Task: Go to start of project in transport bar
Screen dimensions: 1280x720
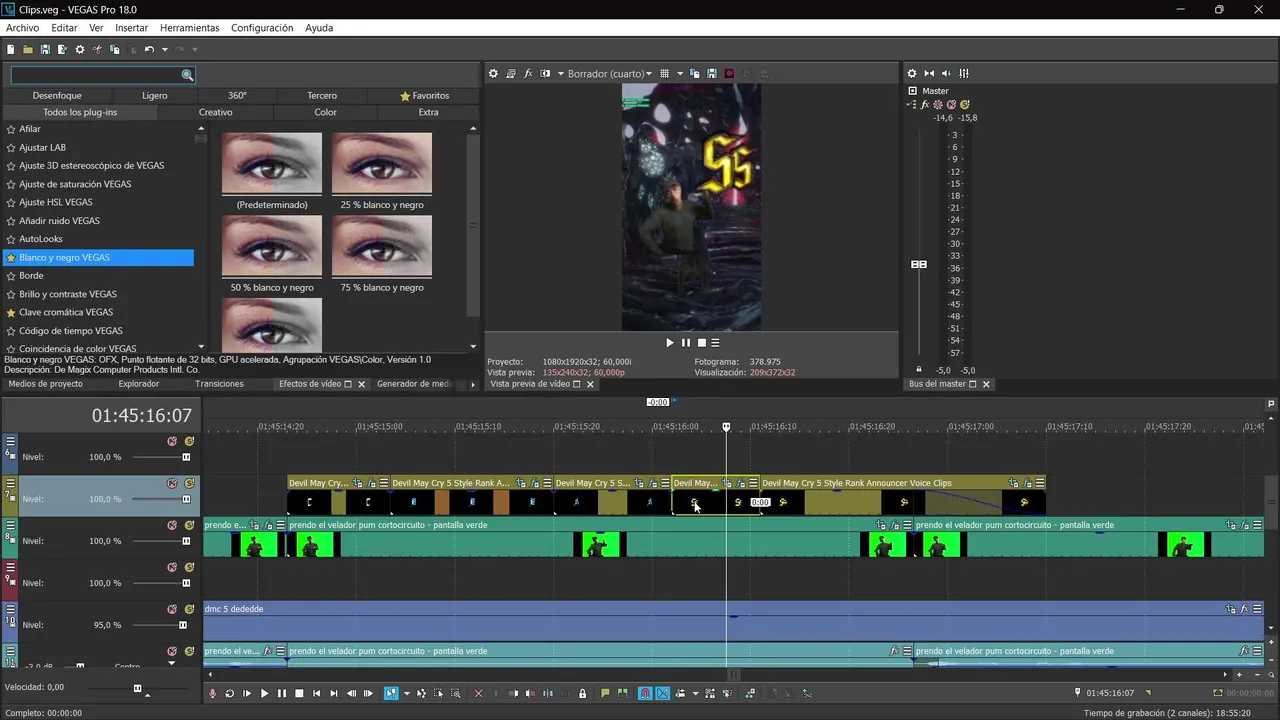Action: pos(316,693)
